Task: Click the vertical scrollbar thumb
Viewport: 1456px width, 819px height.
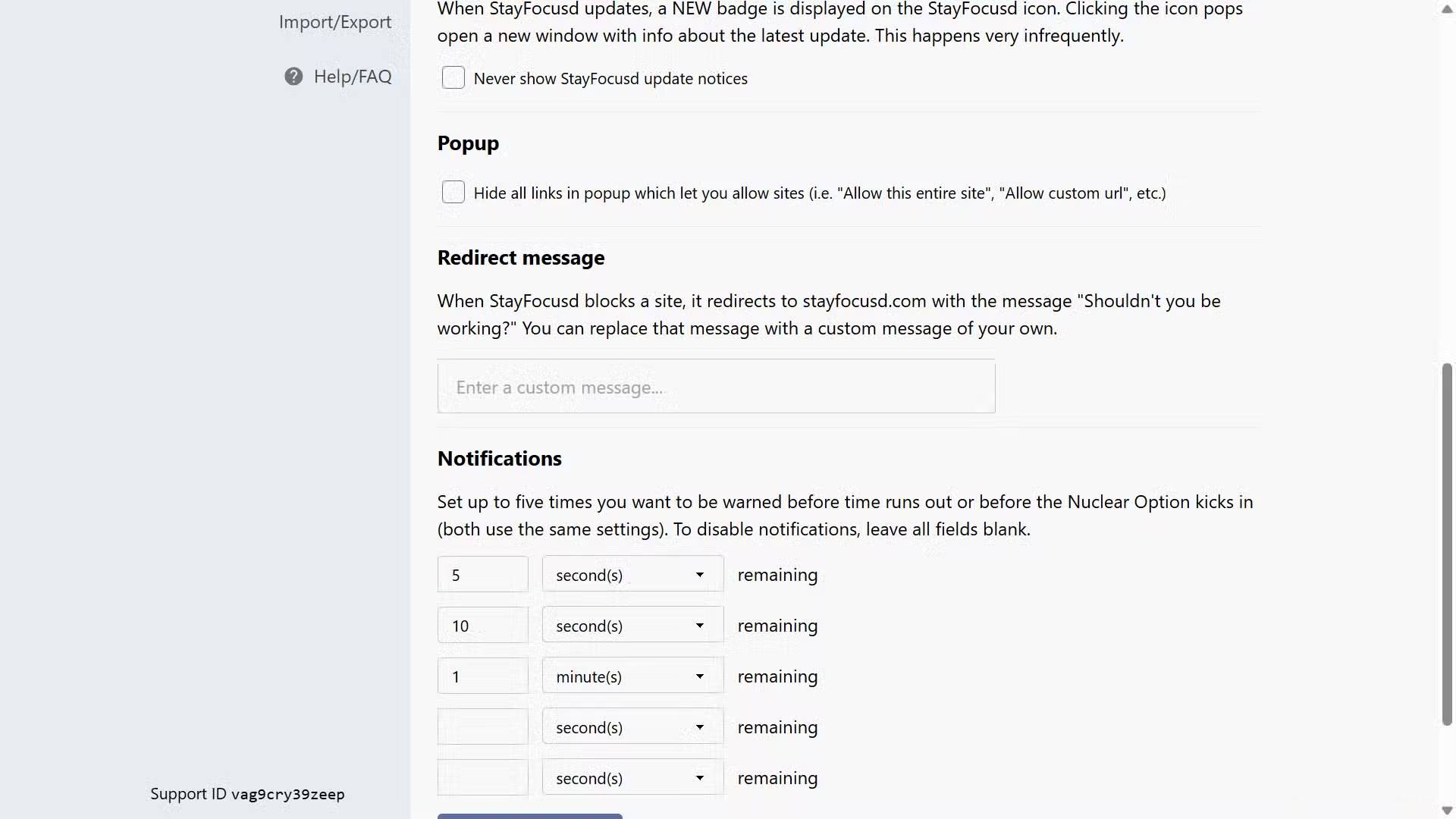Action: (1447, 544)
